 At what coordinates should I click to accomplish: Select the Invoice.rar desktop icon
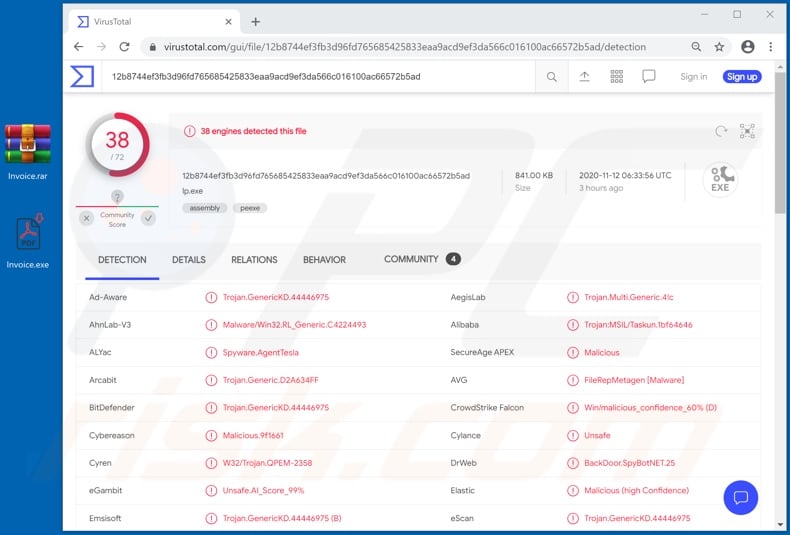28,153
